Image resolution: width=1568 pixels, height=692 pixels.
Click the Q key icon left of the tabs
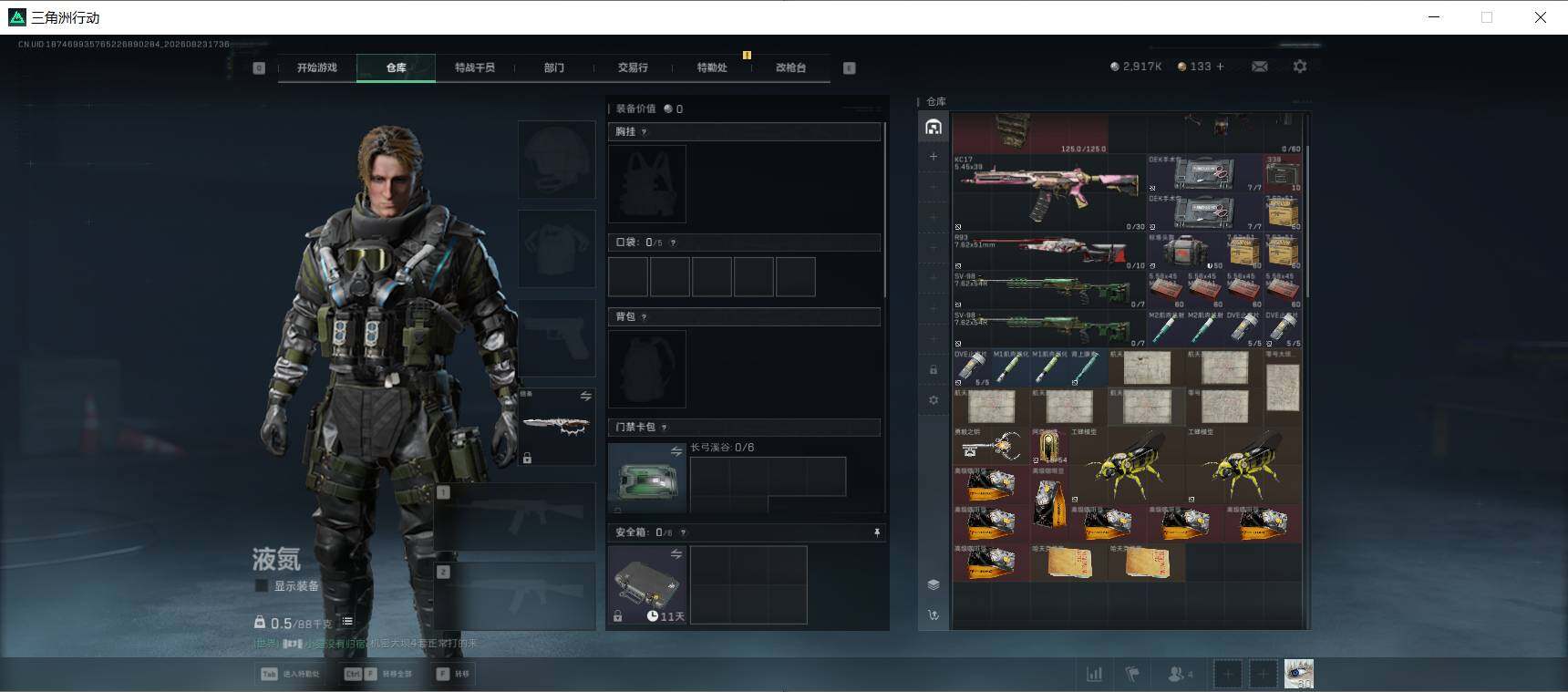(259, 67)
